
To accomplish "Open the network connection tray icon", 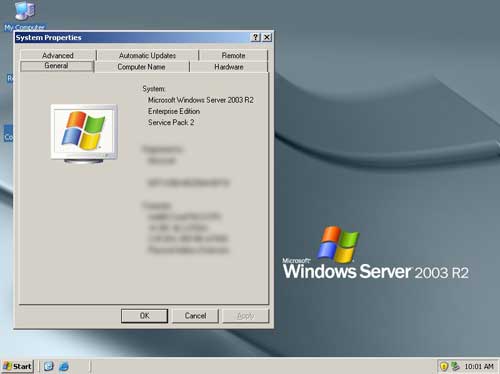I will [x=455, y=366].
